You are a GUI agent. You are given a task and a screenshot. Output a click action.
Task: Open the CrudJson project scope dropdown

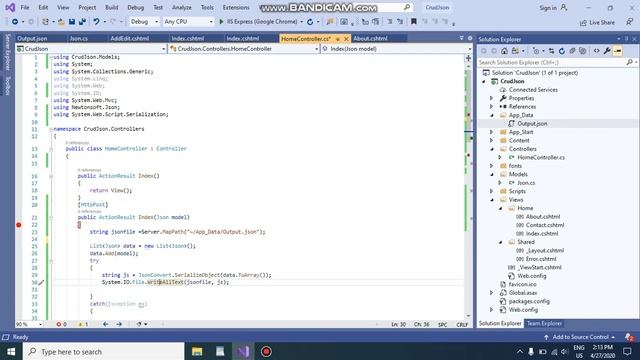tap(91, 49)
